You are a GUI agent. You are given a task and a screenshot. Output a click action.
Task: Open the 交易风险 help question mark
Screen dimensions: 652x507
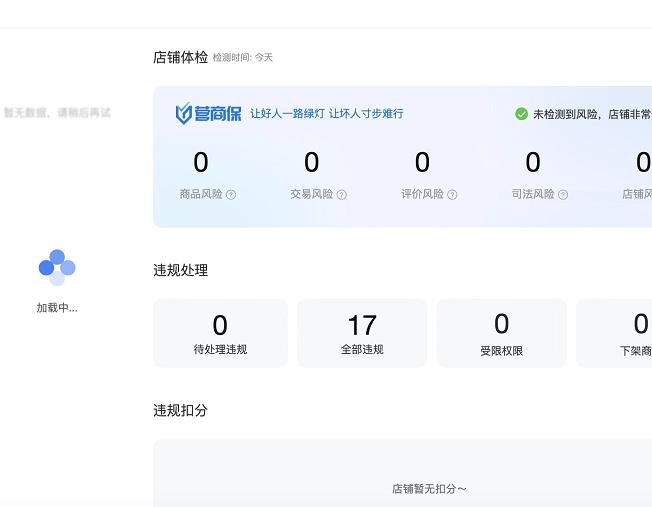pos(341,195)
